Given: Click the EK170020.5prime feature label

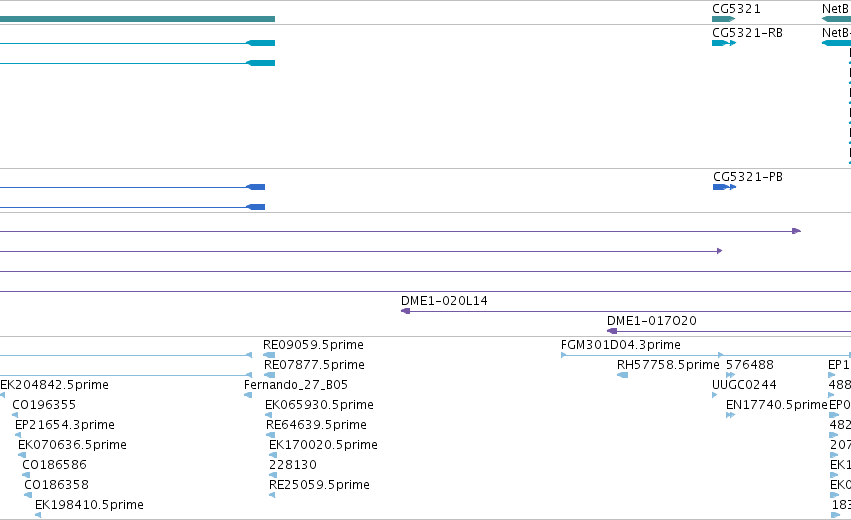Looking at the screenshot, I should pos(323,445).
